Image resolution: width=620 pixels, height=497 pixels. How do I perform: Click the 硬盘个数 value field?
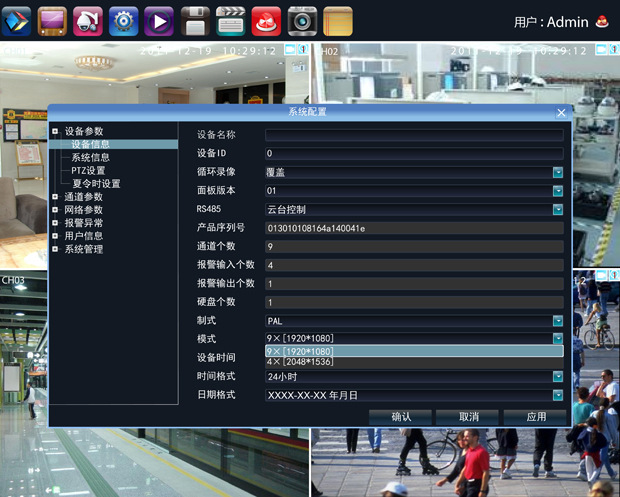point(414,302)
